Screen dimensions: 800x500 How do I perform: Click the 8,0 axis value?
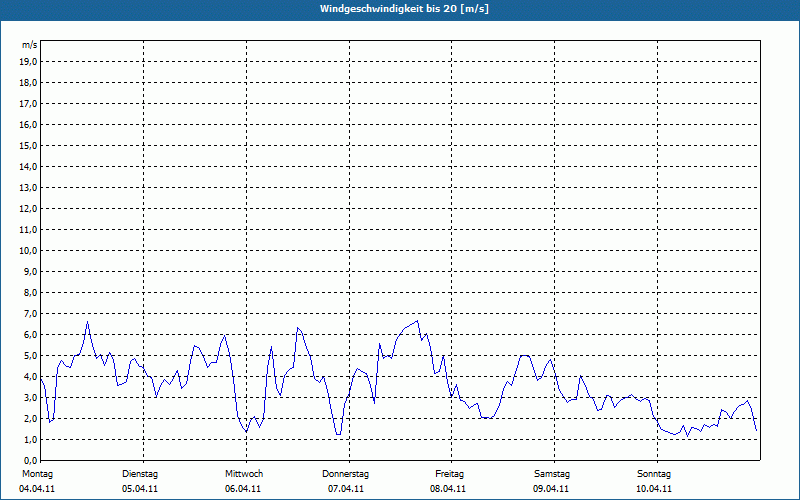(x=31, y=292)
